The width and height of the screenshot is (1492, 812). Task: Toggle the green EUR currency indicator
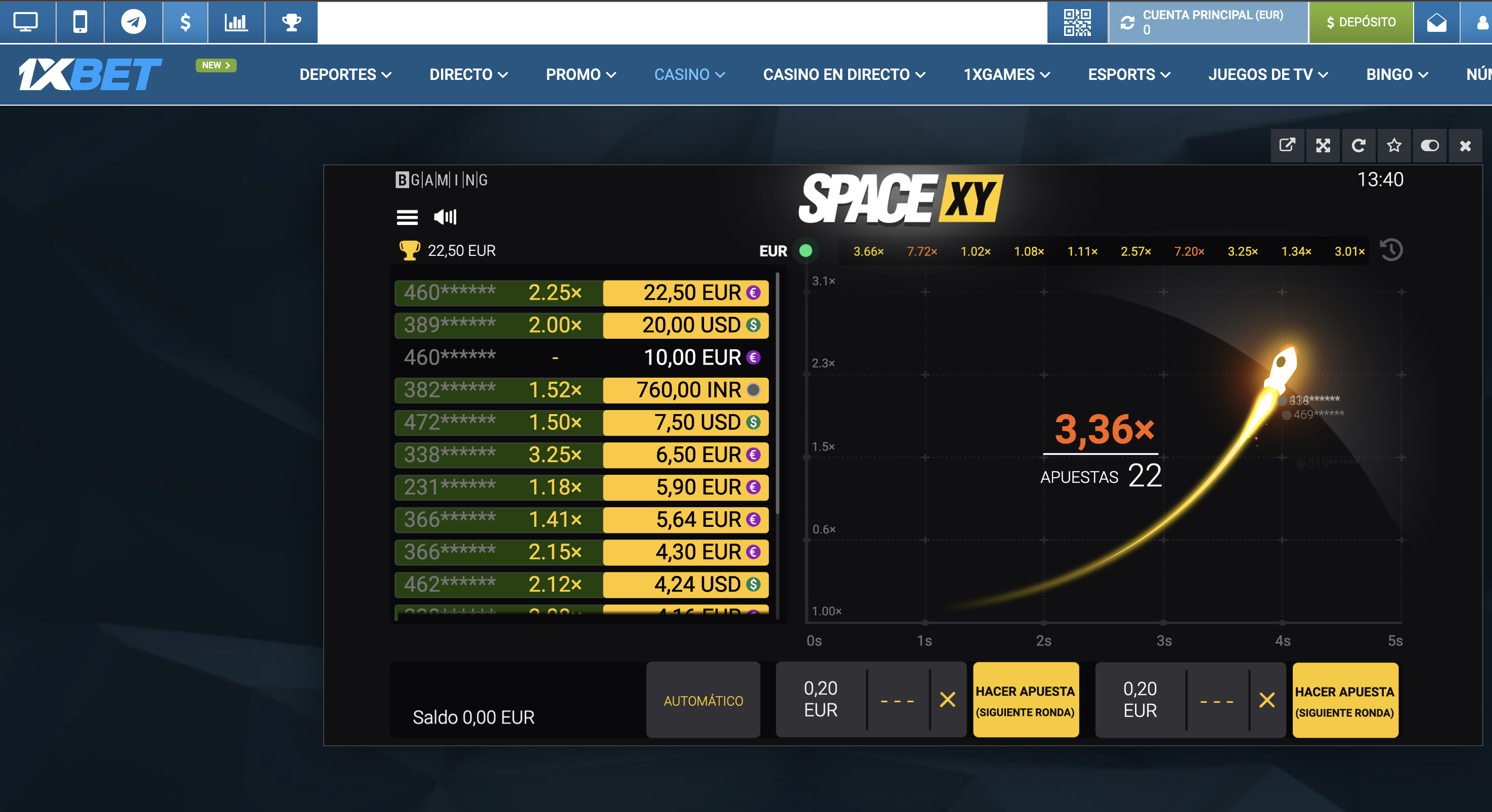coord(805,251)
